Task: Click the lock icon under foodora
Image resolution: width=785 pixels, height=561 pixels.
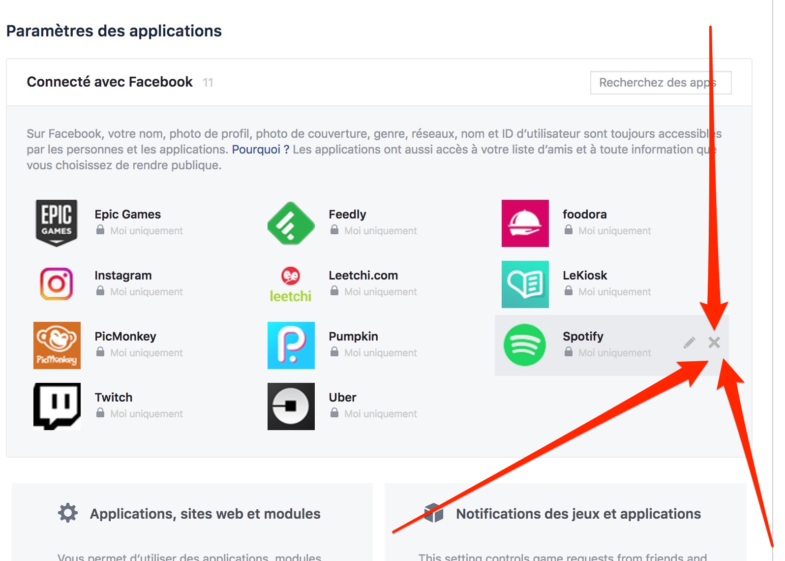Action: 568,230
